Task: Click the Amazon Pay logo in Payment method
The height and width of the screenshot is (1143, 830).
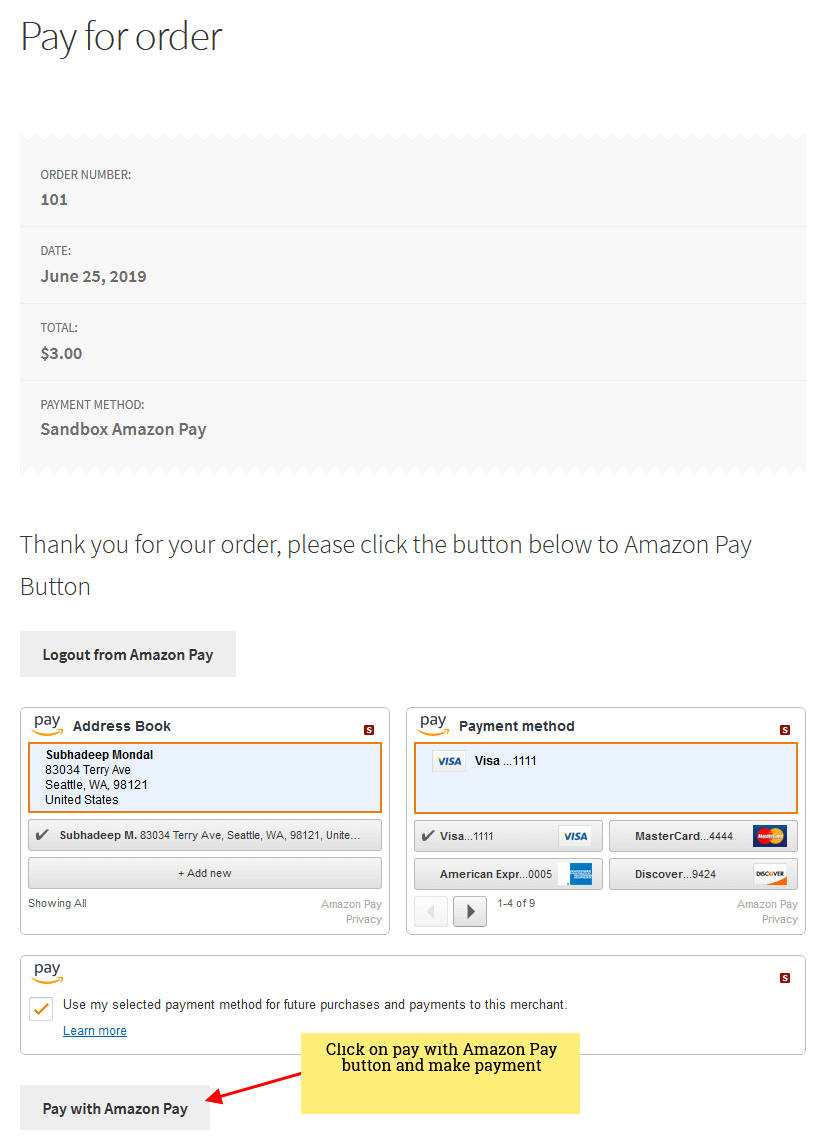Action: (x=433, y=725)
